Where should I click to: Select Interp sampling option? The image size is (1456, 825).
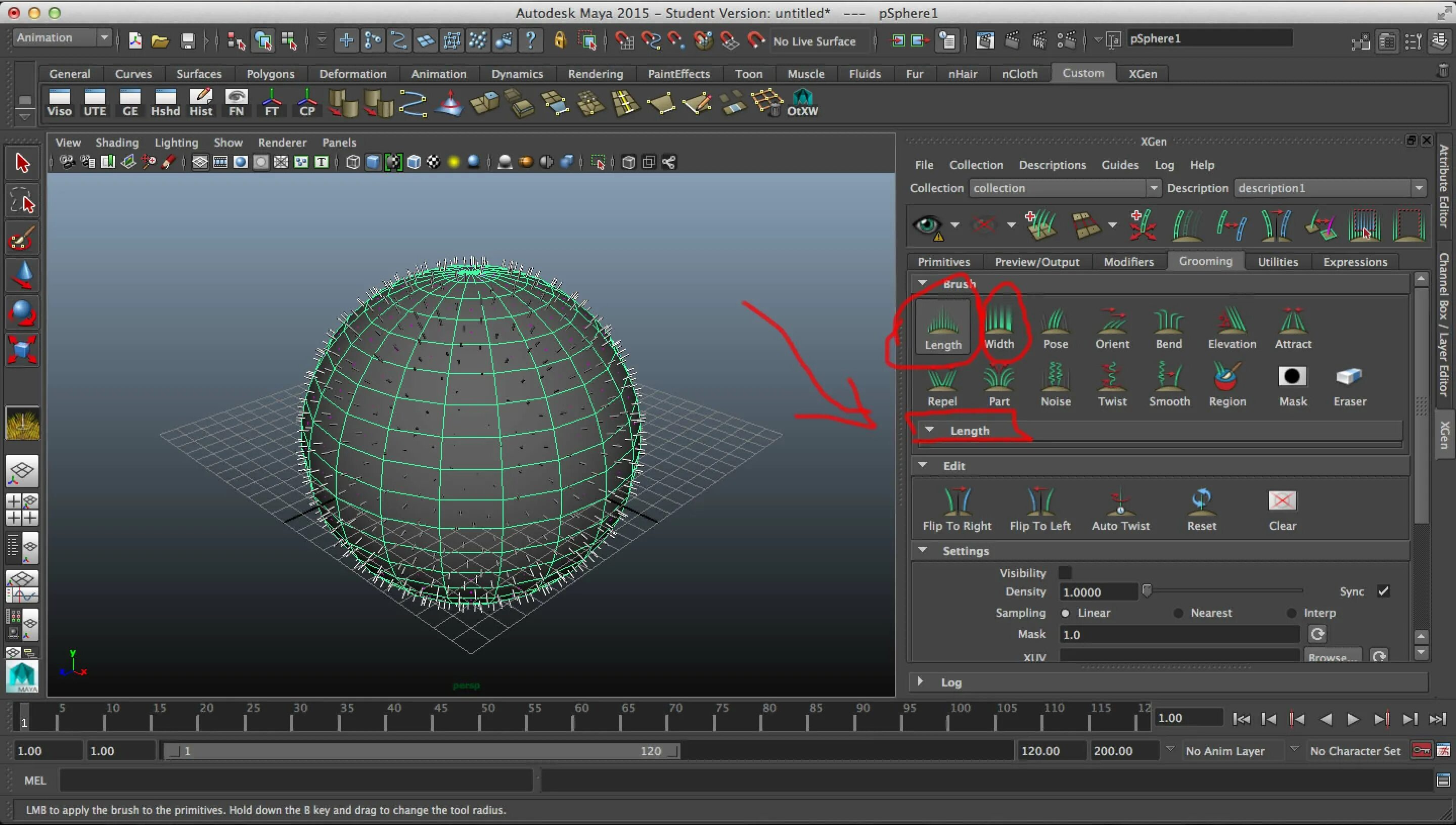(1292, 613)
